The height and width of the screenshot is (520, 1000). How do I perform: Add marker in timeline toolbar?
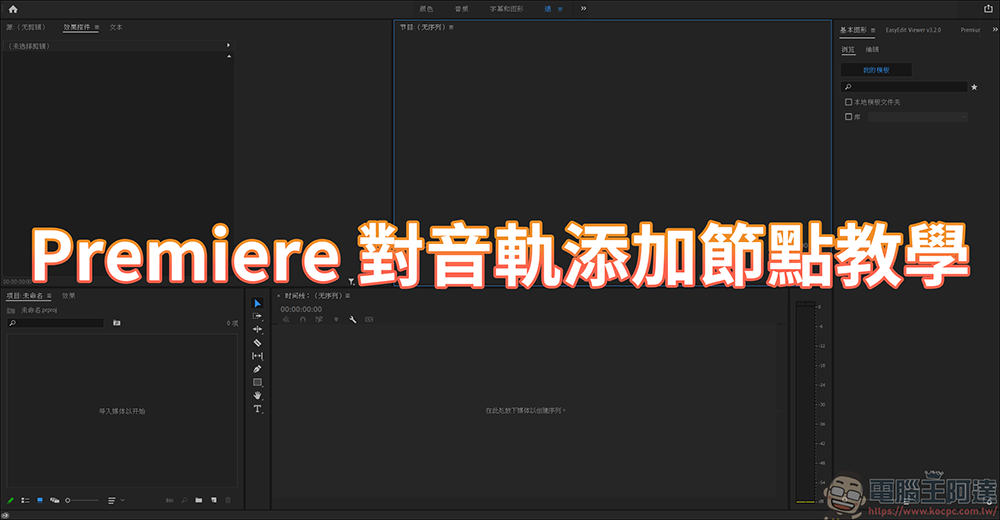point(336,320)
